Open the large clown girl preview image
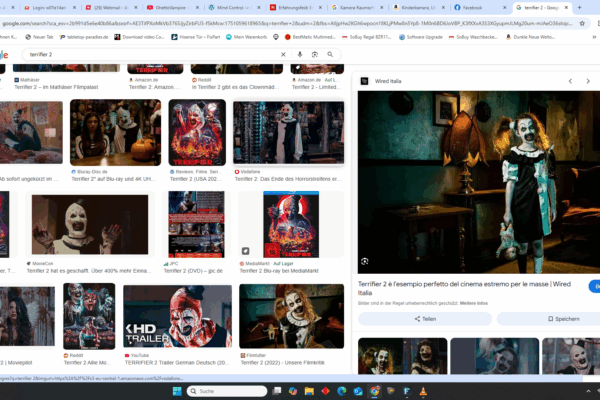Image resolution: width=600 pixels, height=400 pixels. tap(479, 182)
